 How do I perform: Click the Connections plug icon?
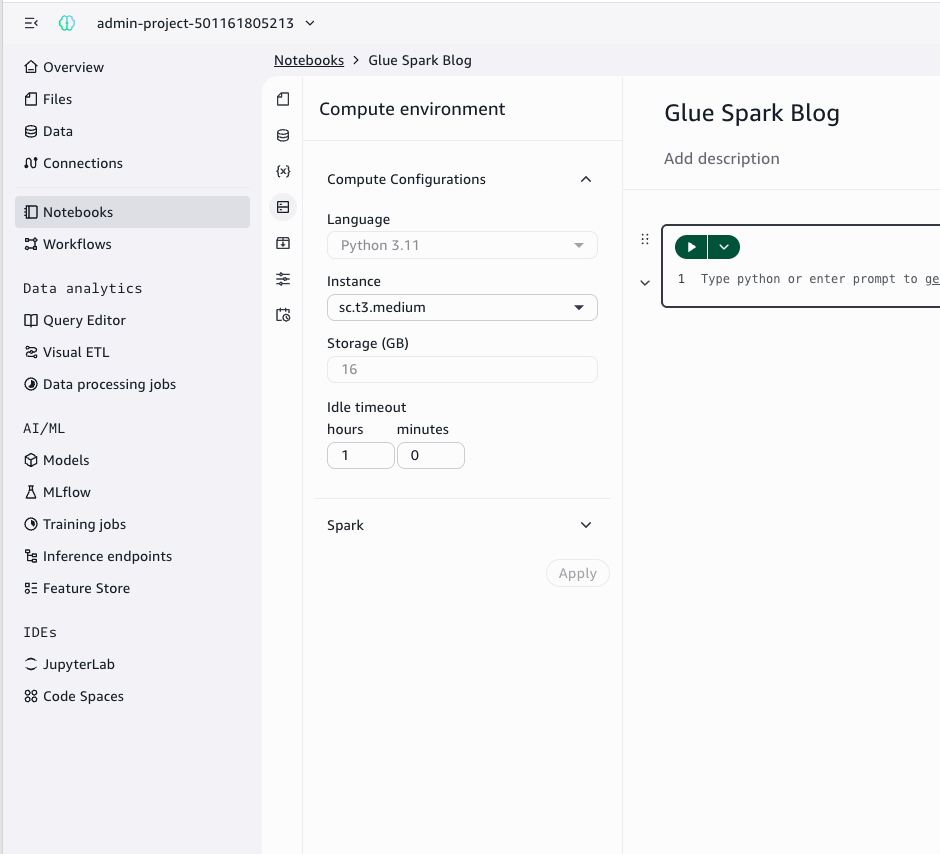tap(31, 163)
